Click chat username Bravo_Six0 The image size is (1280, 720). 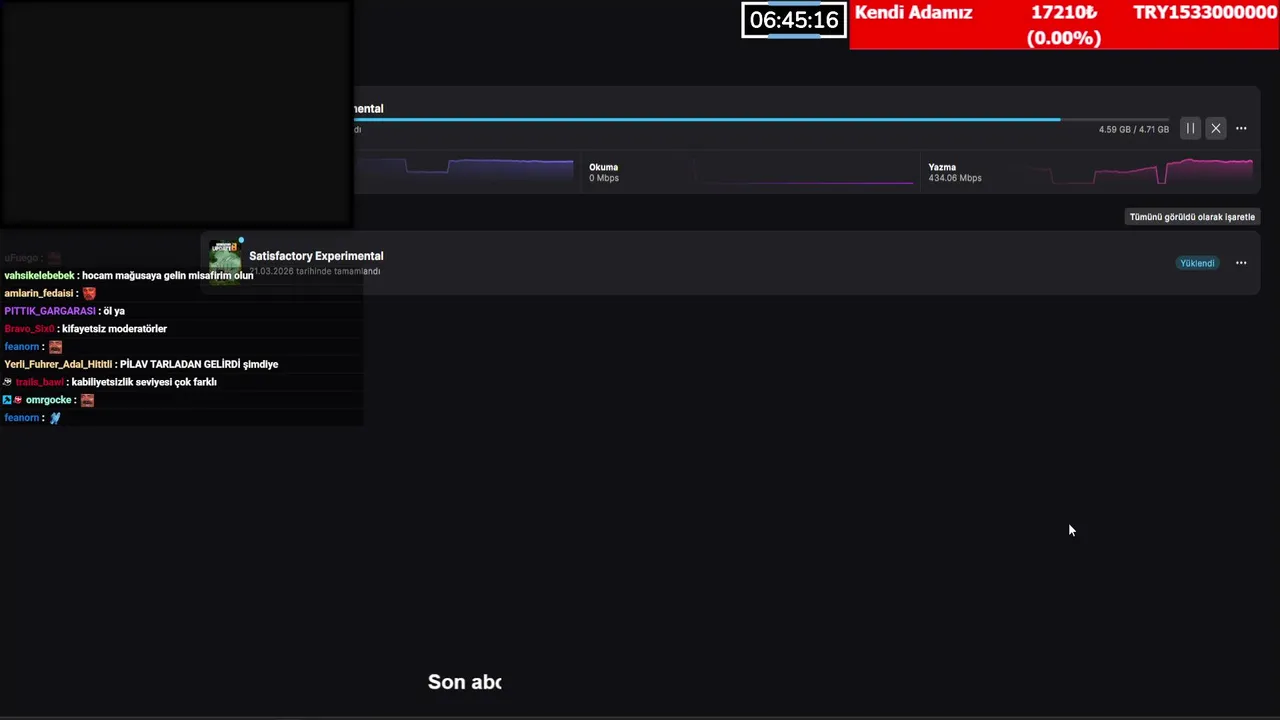[x=29, y=329]
